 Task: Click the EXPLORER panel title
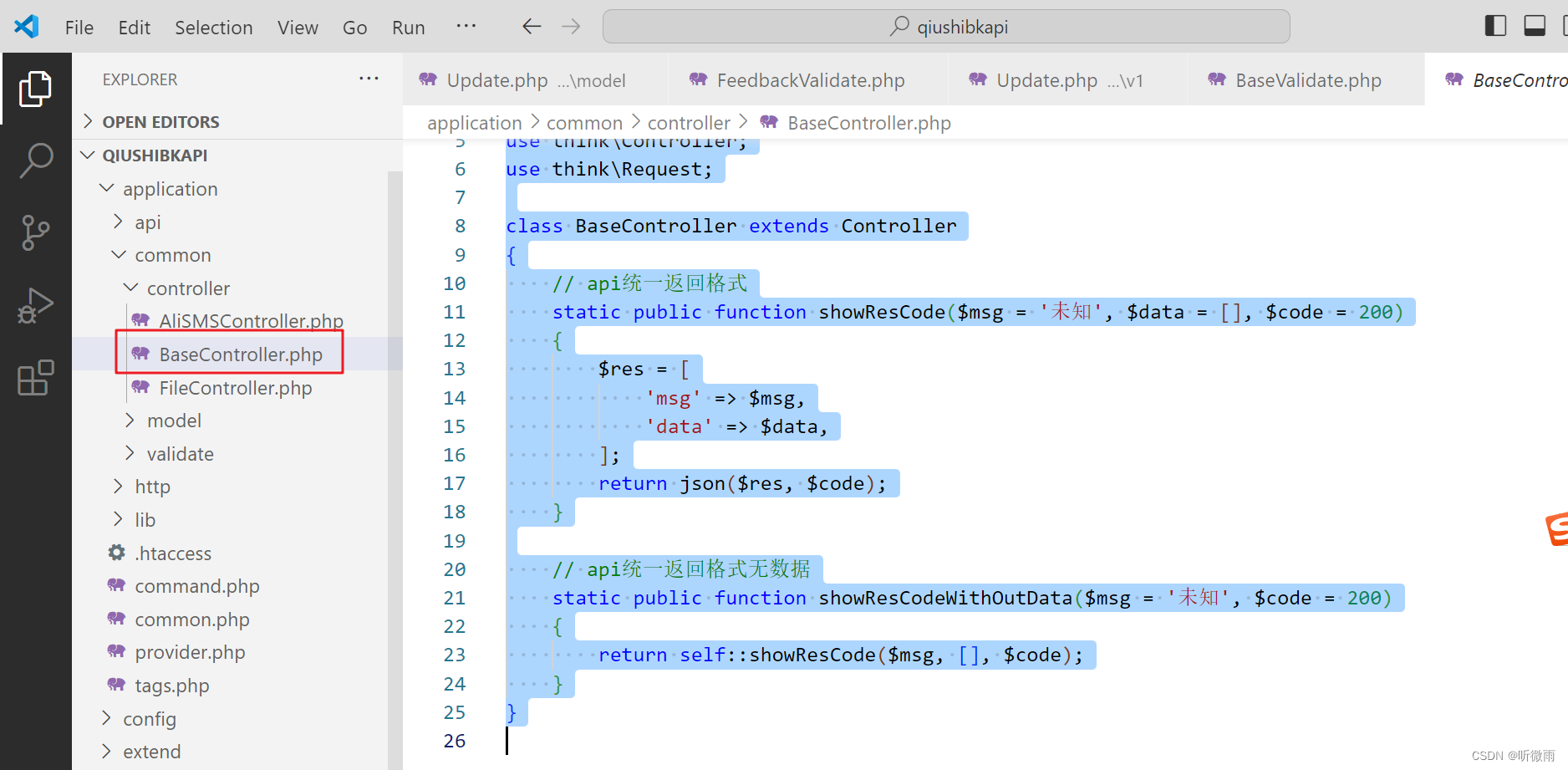pos(140,79)
